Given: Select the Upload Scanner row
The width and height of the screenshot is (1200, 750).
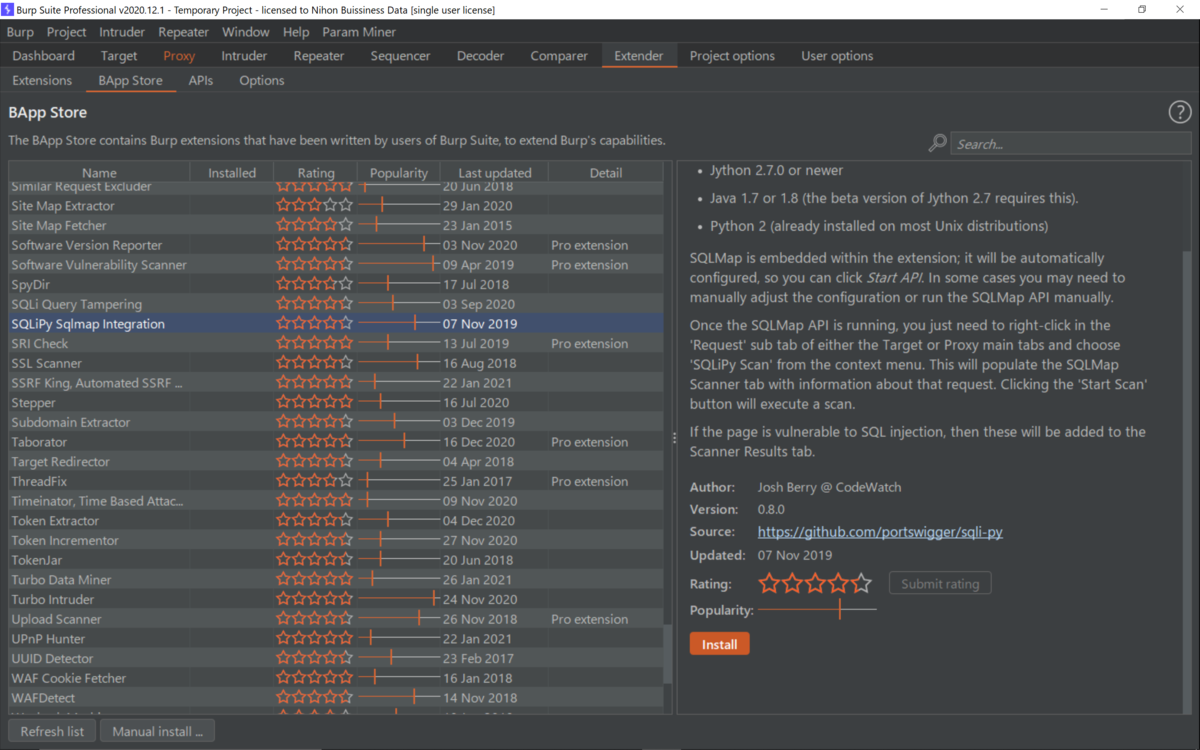Looking at the screenshot, I should pyautogui.click(x=336, y=619).
